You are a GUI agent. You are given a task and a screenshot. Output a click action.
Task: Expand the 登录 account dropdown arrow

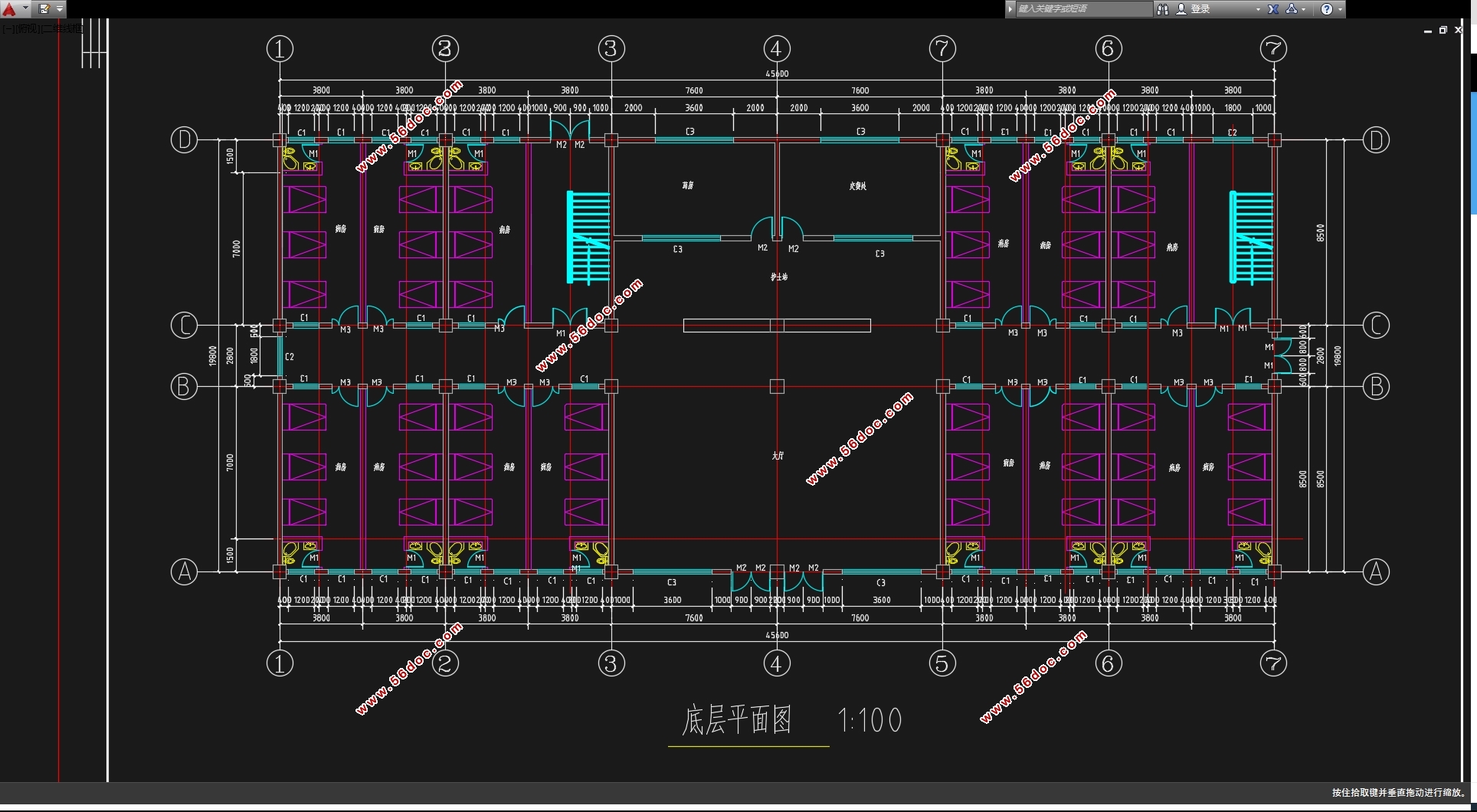click(1258, 9)
